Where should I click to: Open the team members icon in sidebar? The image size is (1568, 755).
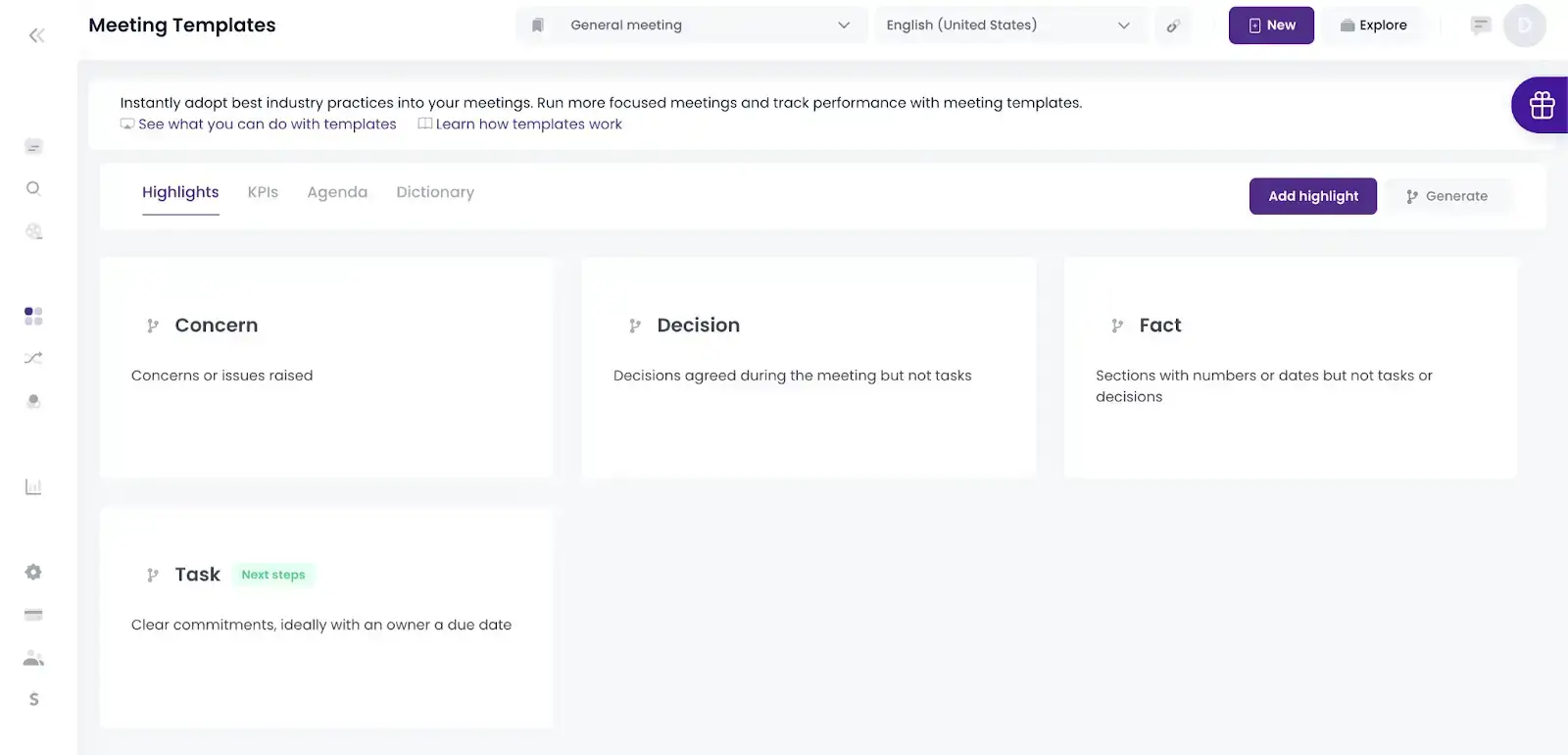[33, 658]
